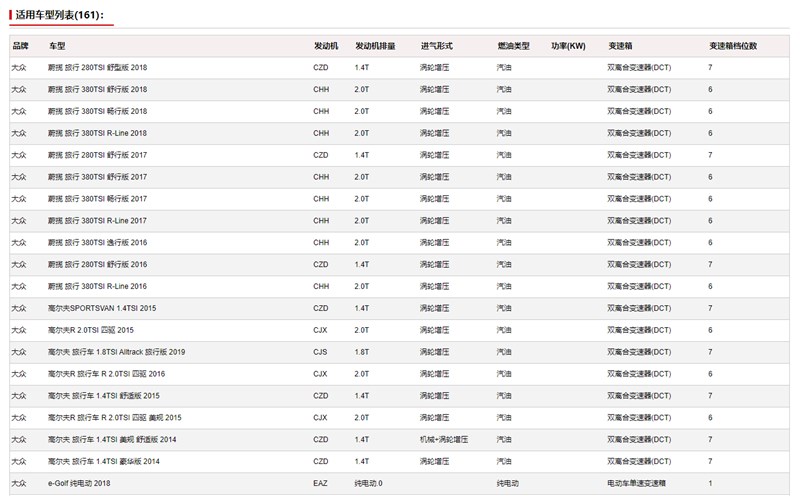Viewport: 800px width, 496px height.
Task: Click 双离合变速器(DCT) in the Alltrack 2019 row
Action: 639,352
